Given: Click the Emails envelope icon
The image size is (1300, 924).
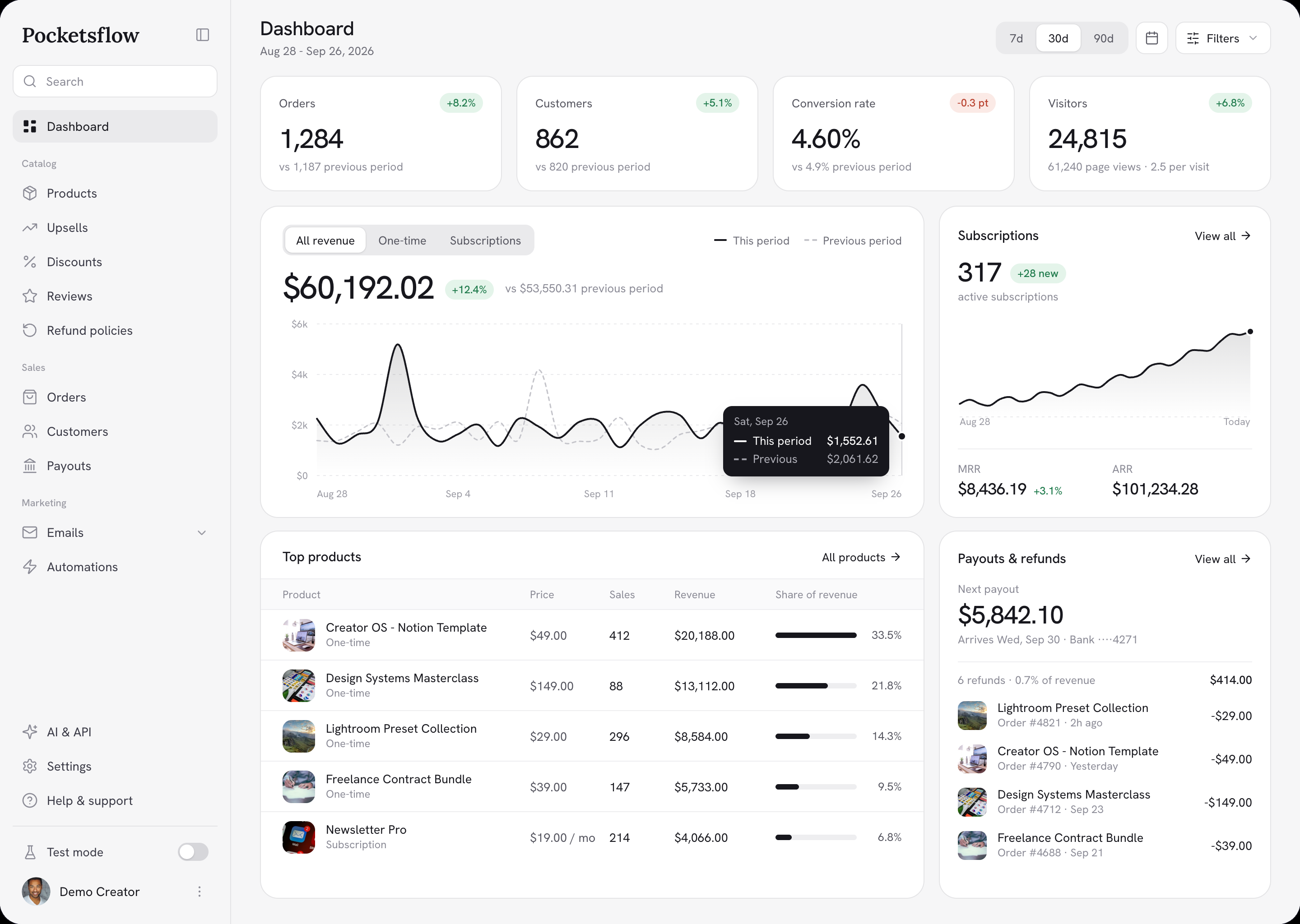Looking at the screenshot, I should 30,532.
